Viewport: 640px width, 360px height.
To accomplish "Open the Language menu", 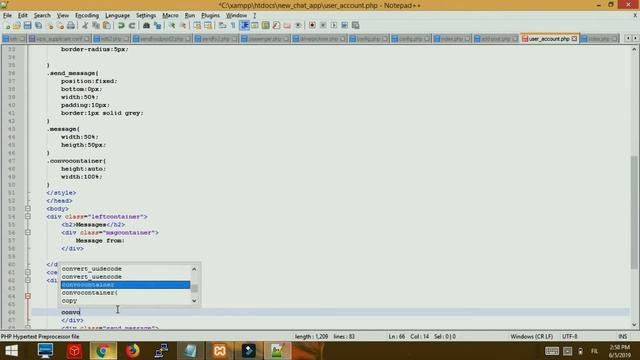I will (x=117, y=16).
